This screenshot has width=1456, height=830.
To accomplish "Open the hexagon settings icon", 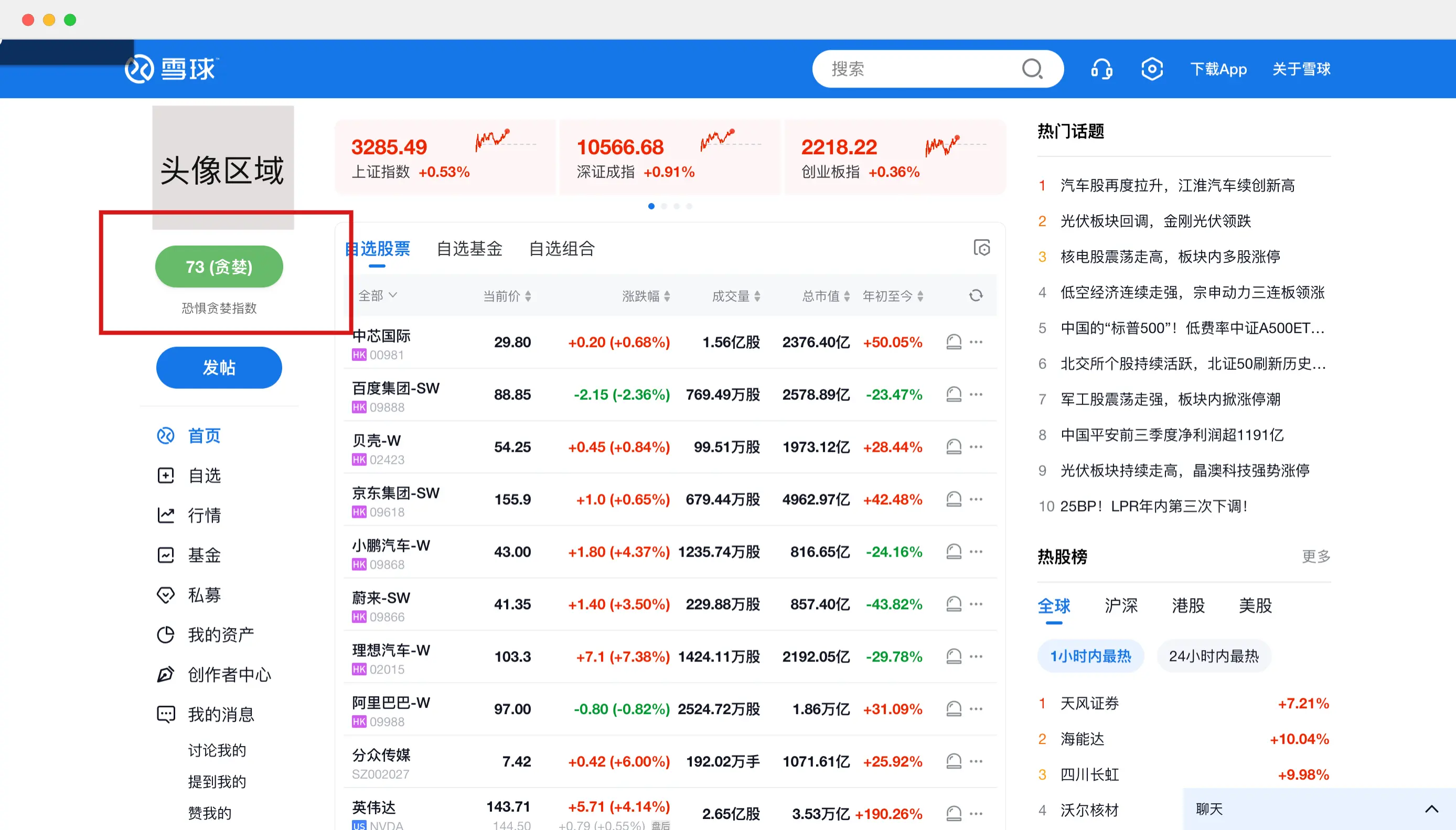I will coord(1152,69).
